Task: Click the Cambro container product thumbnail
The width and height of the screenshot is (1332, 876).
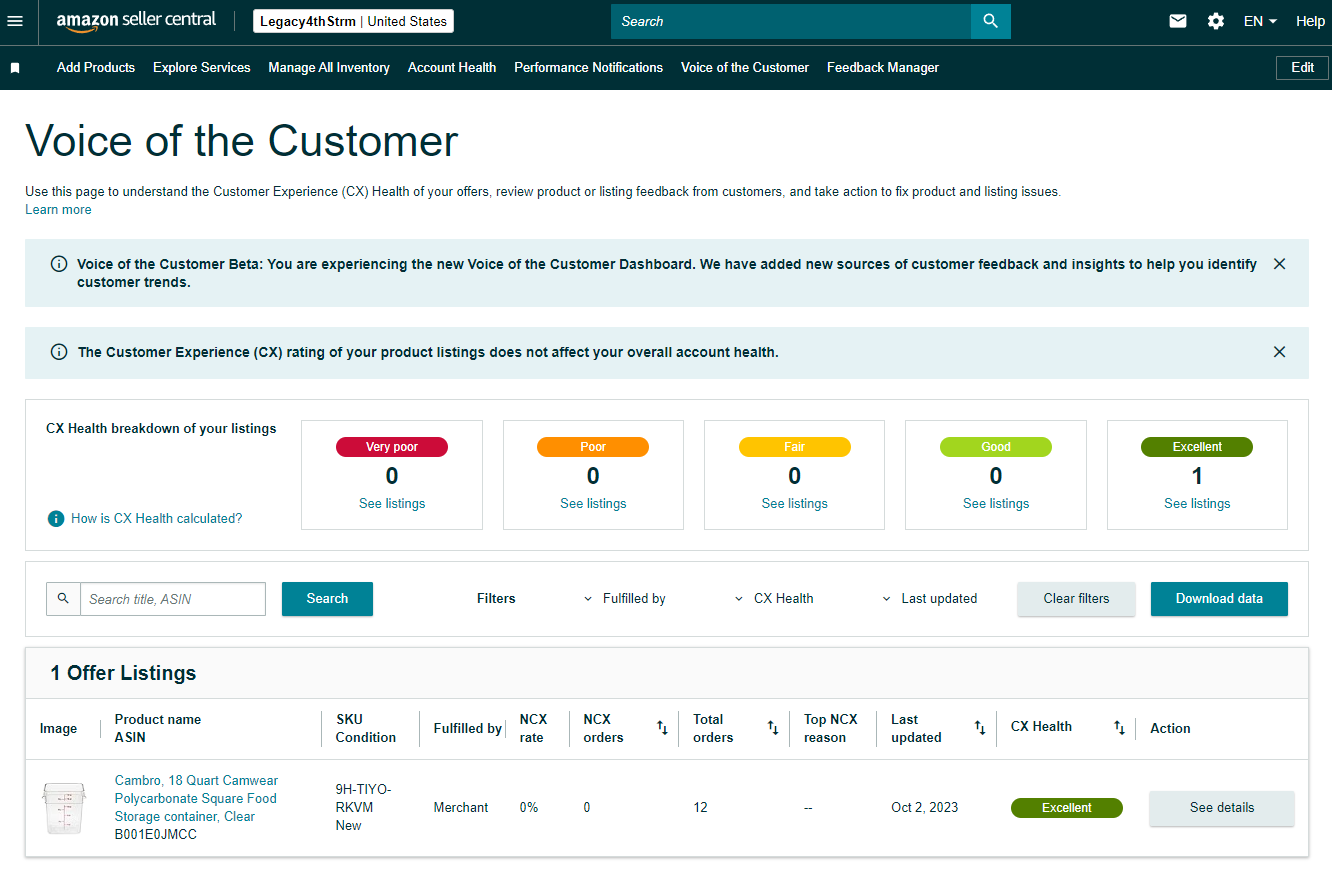Action: (x=64, y=808)
